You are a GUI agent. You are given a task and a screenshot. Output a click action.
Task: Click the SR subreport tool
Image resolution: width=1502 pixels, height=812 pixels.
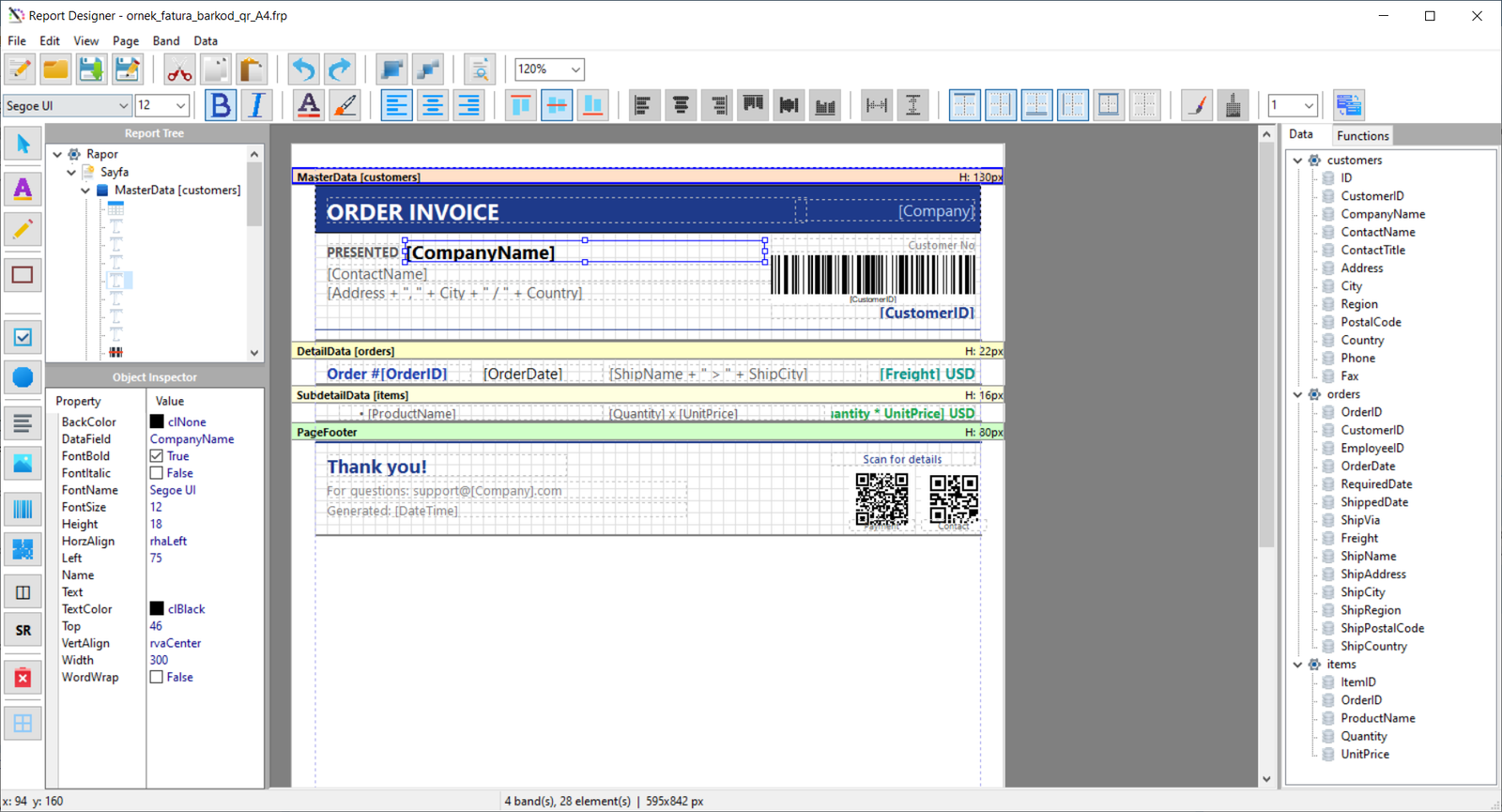(x=23, y=630)
